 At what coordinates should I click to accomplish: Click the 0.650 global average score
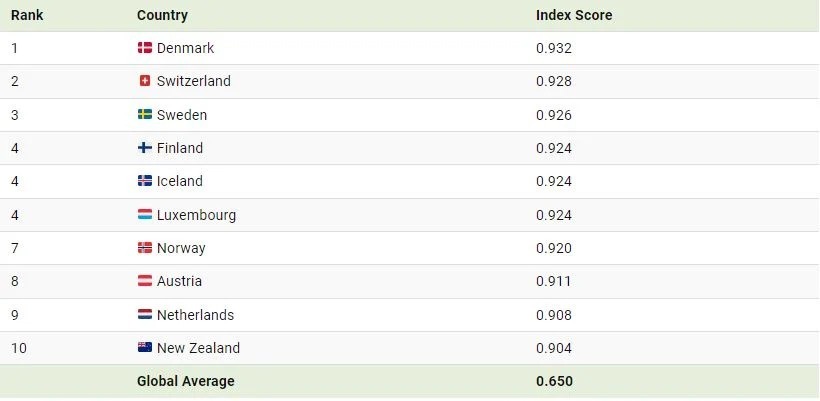(554, 381)
